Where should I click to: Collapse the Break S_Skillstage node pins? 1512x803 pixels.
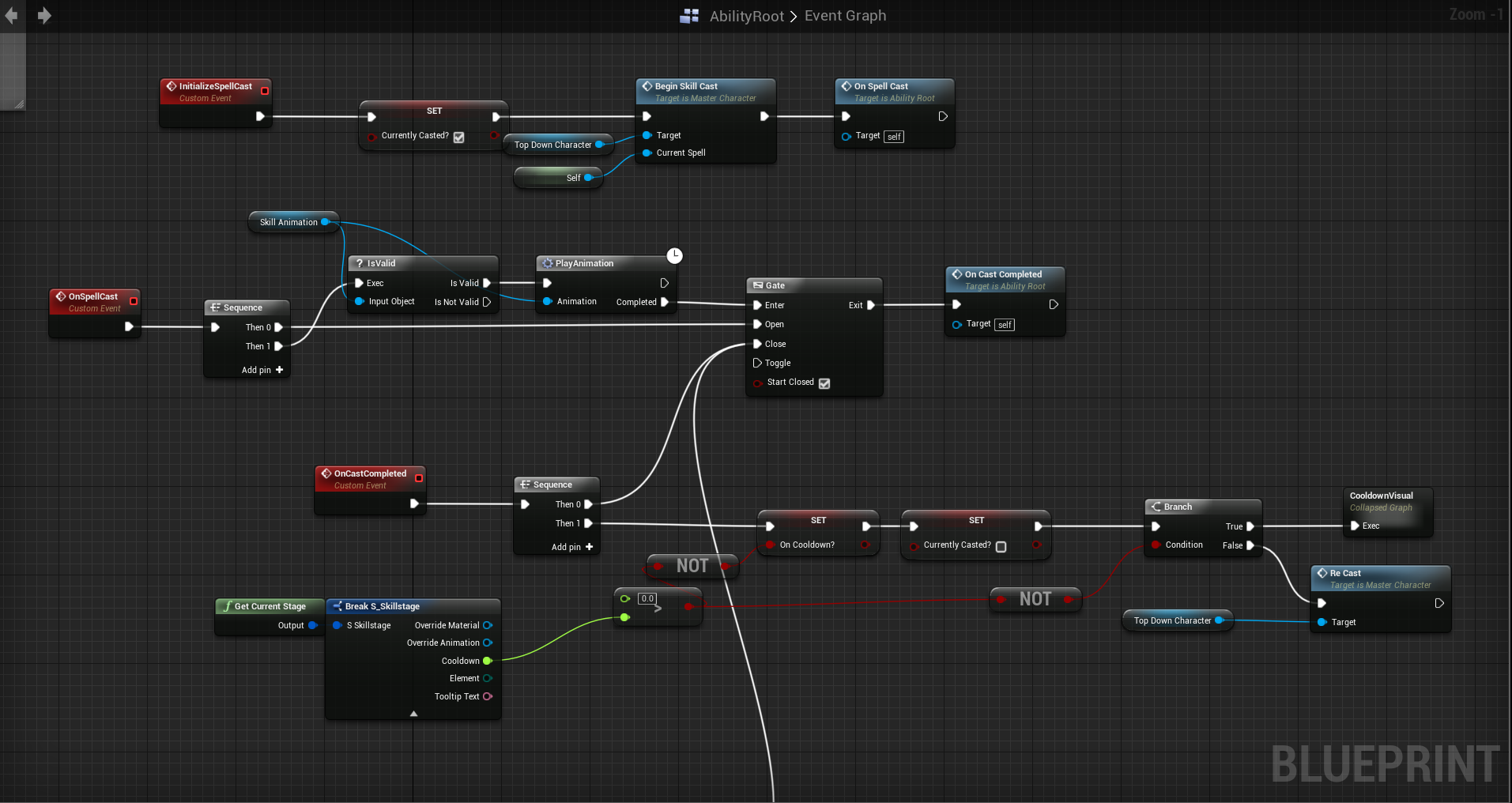413,713
